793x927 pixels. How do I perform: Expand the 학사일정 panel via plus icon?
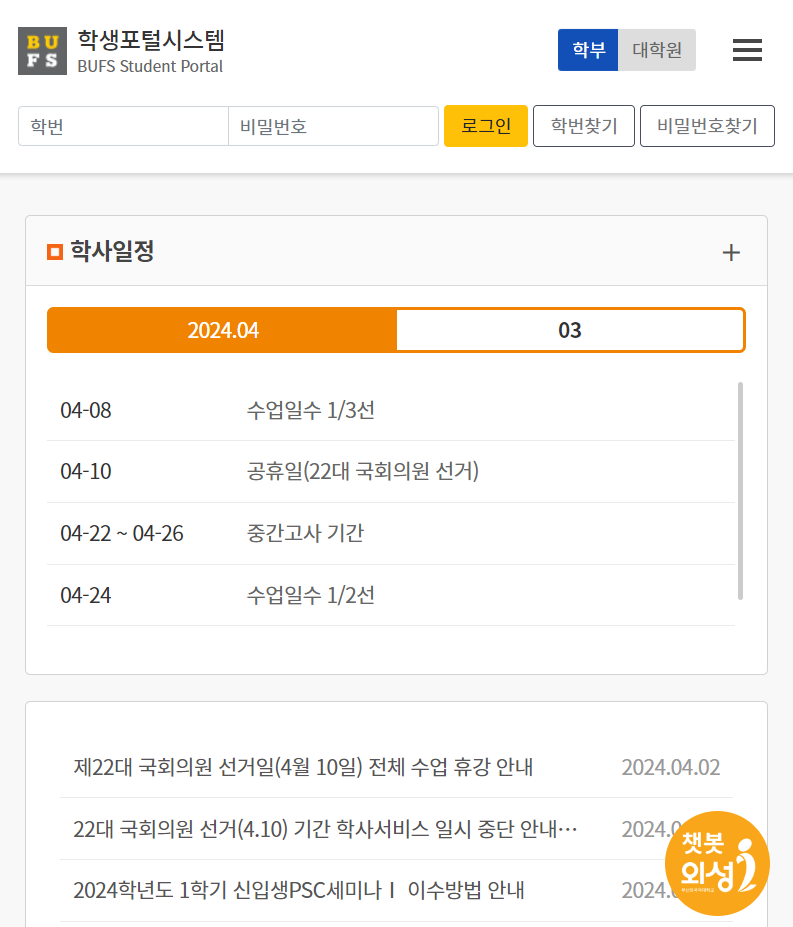(731, 252)
